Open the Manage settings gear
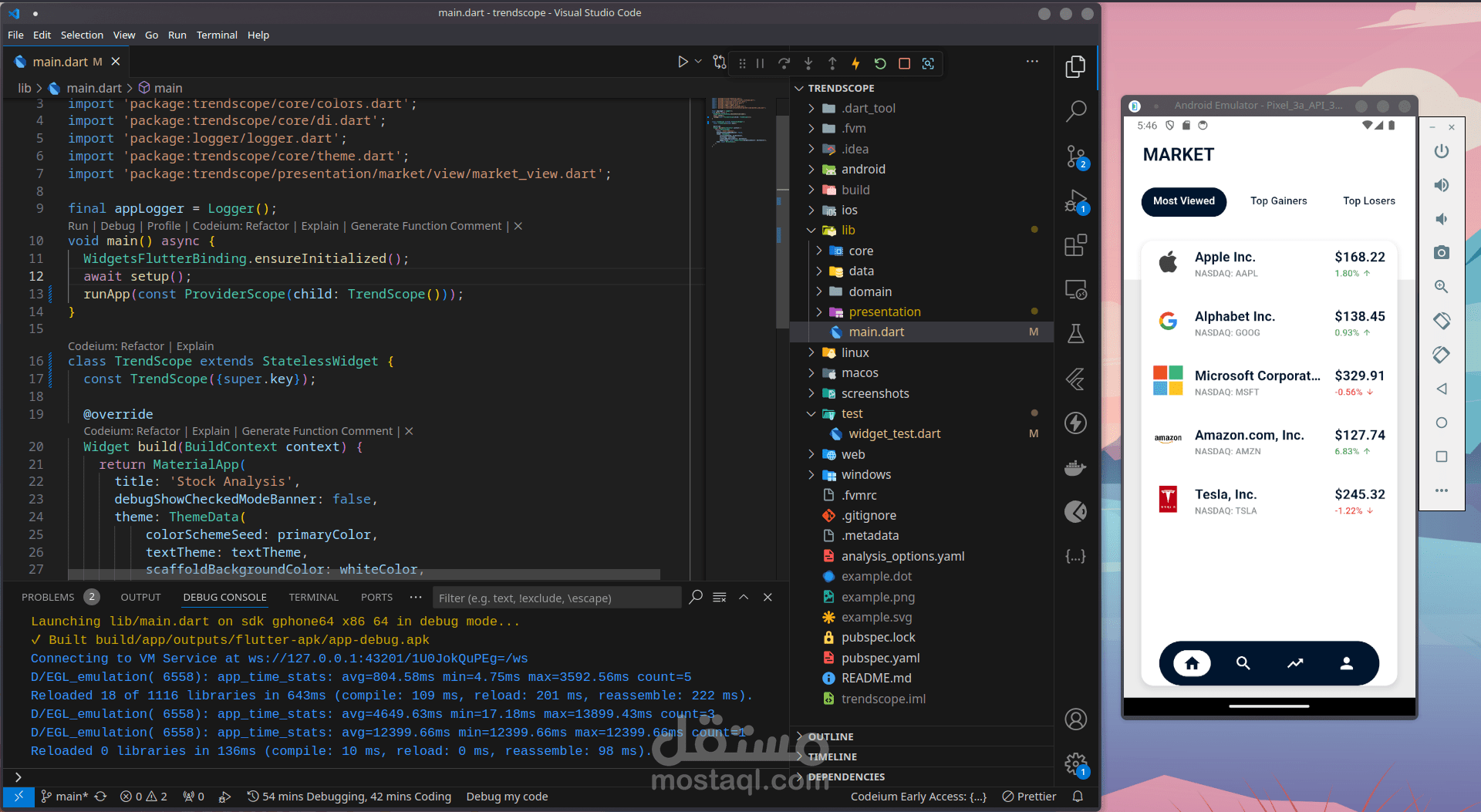The image size is (1481, 812). tap(1075, 764)
